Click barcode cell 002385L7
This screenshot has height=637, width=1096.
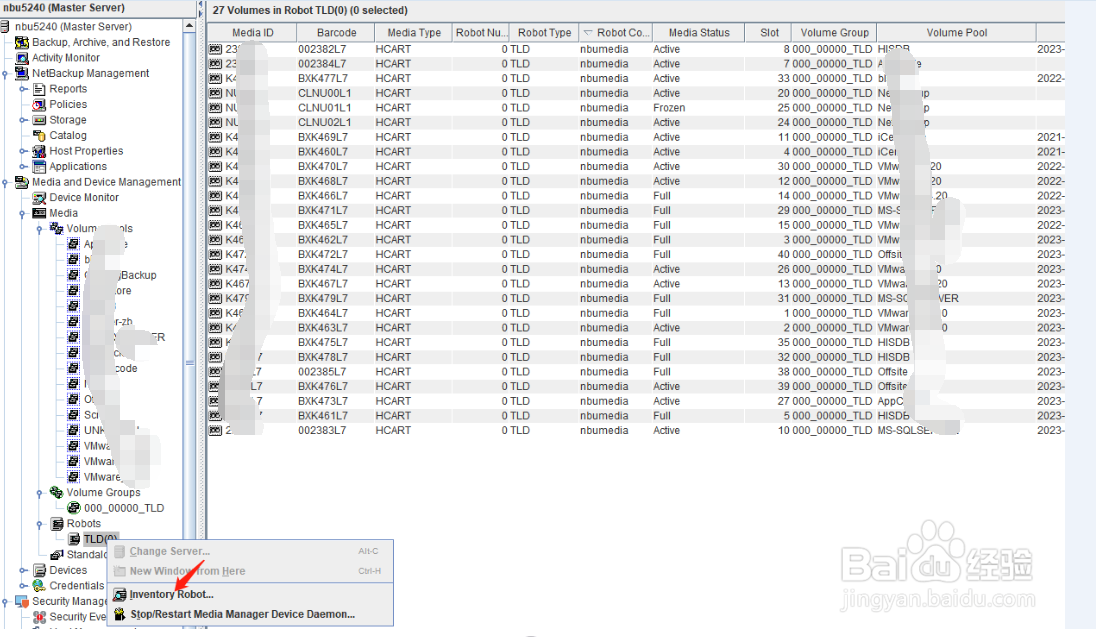click(322, 372)
